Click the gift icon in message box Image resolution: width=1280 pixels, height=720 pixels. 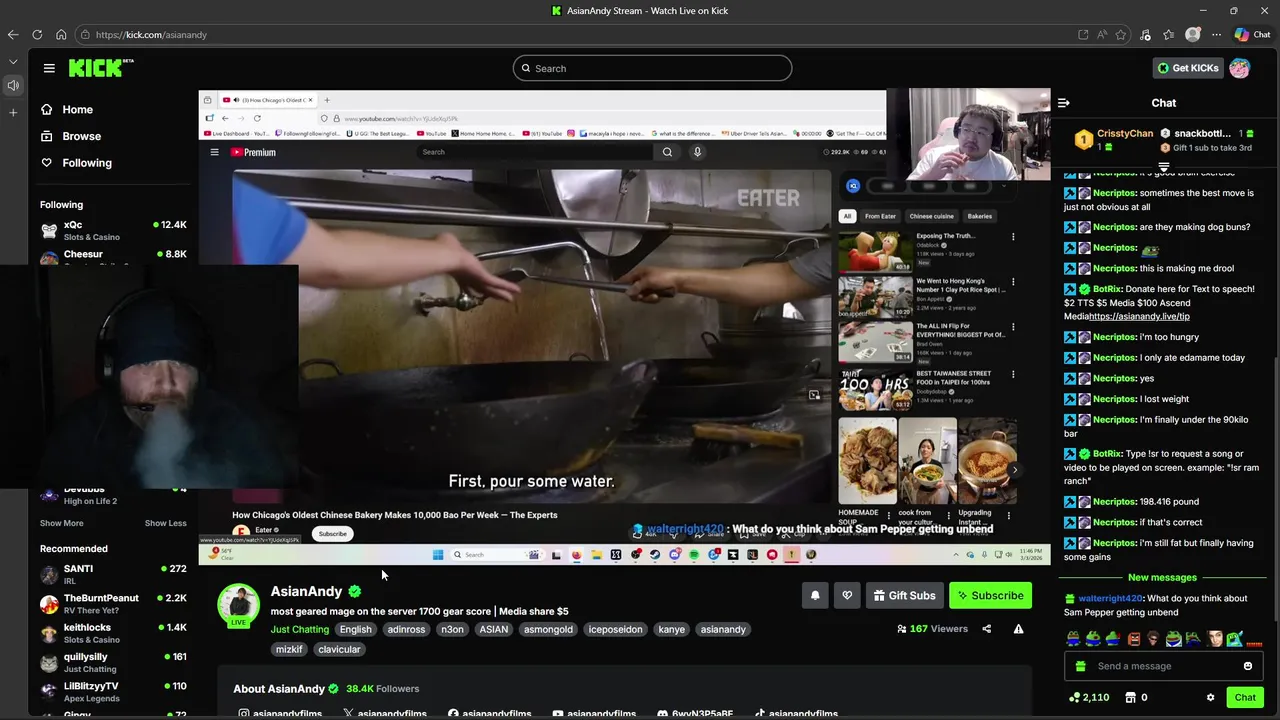1080,666
